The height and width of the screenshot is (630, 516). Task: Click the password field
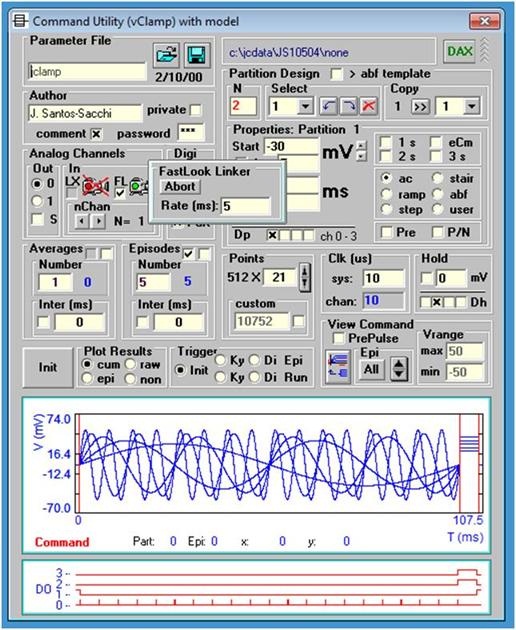click(x=191, y=133)
